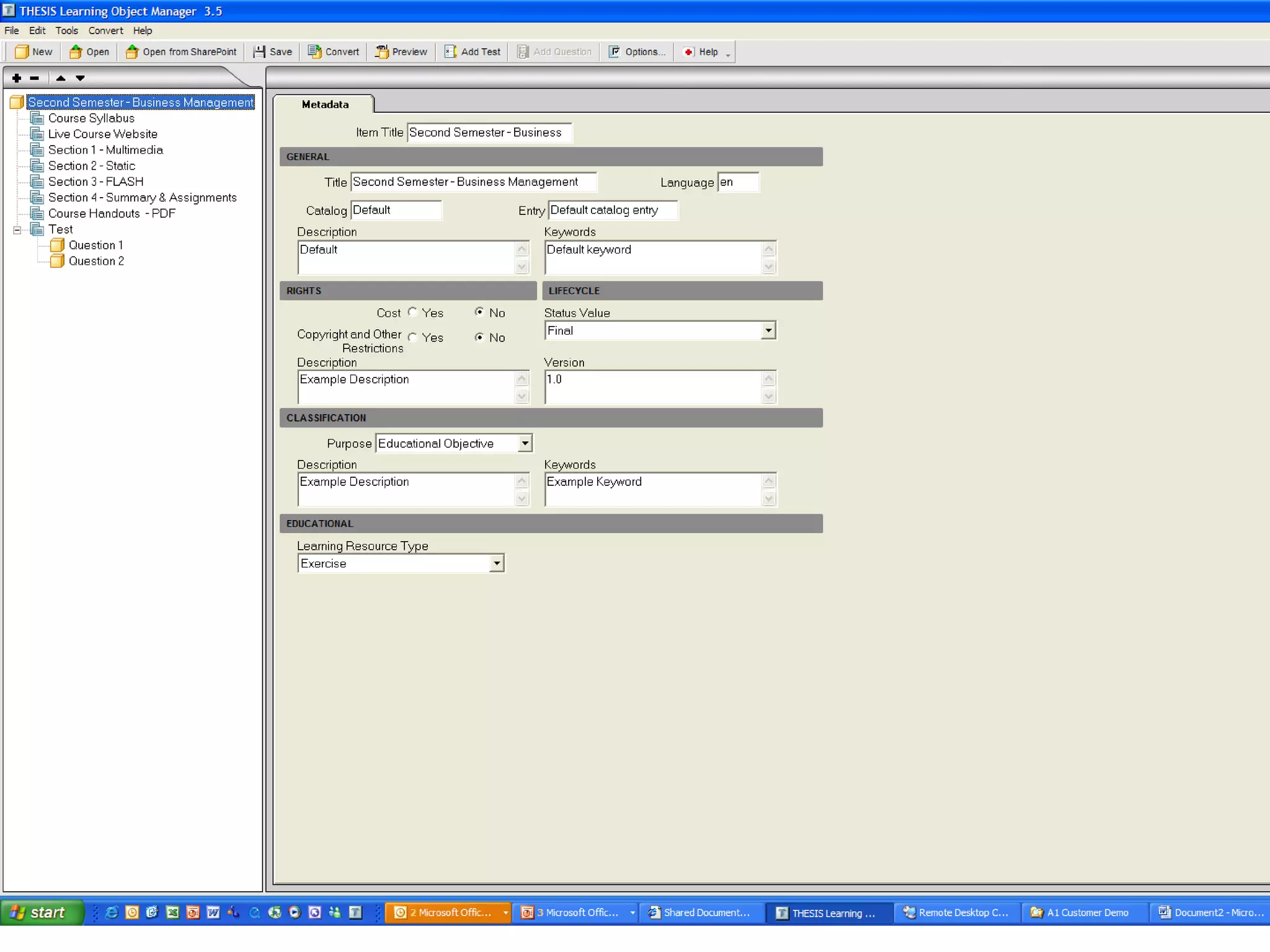Collapse the Test tree node
The width and height of the screenshot is (1270, 952).
pos(17,230)
